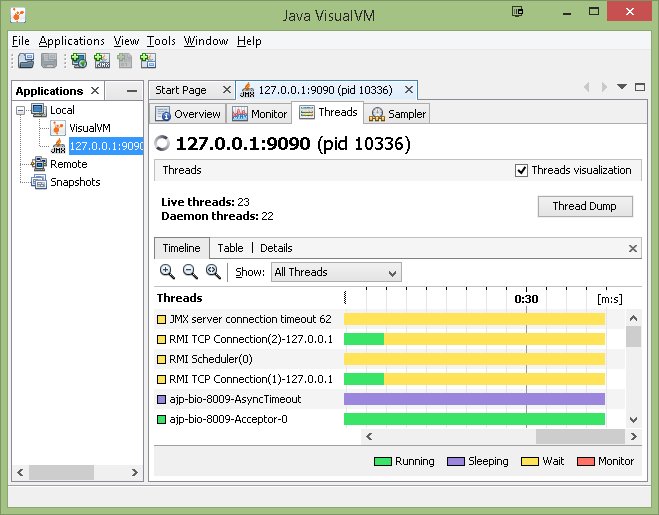Click the 0:30 timeline marker
Image resolution: width=659 pixels, height=515 pixels.
pyautogui.click(x=526, y=299)
